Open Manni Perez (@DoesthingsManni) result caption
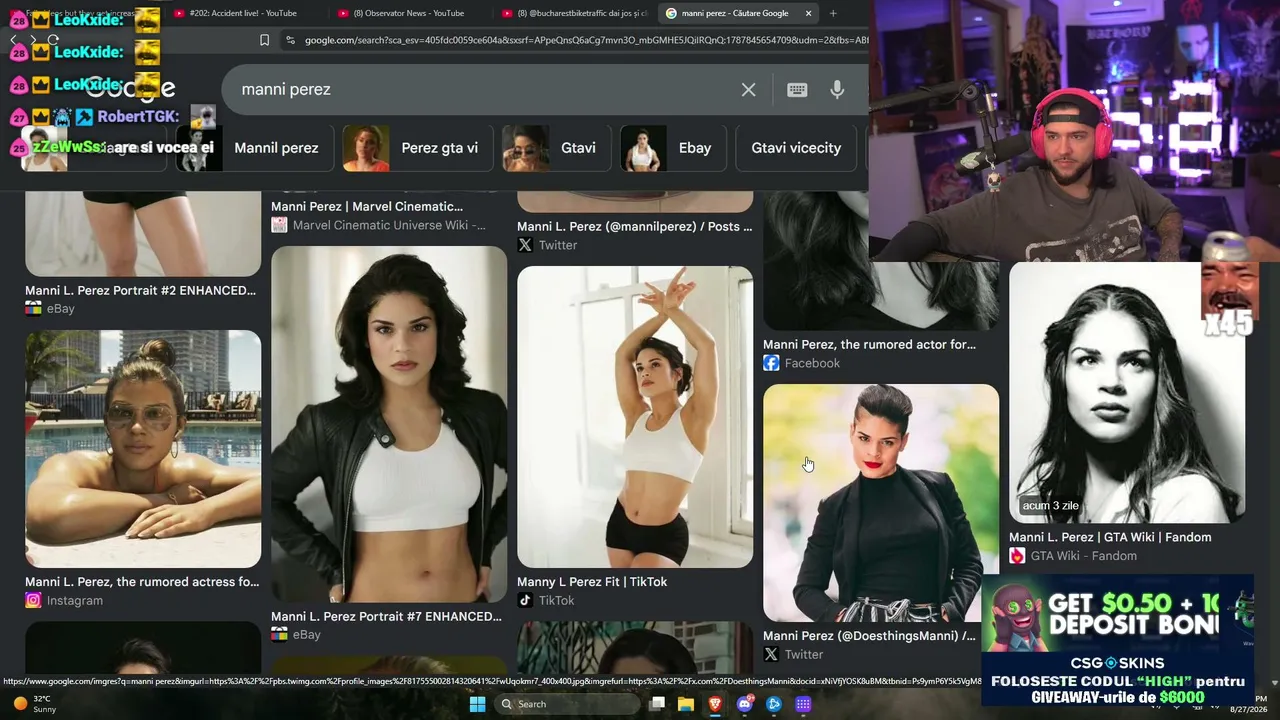Viewport: 1280px width, 720px height. click(870, 635)
